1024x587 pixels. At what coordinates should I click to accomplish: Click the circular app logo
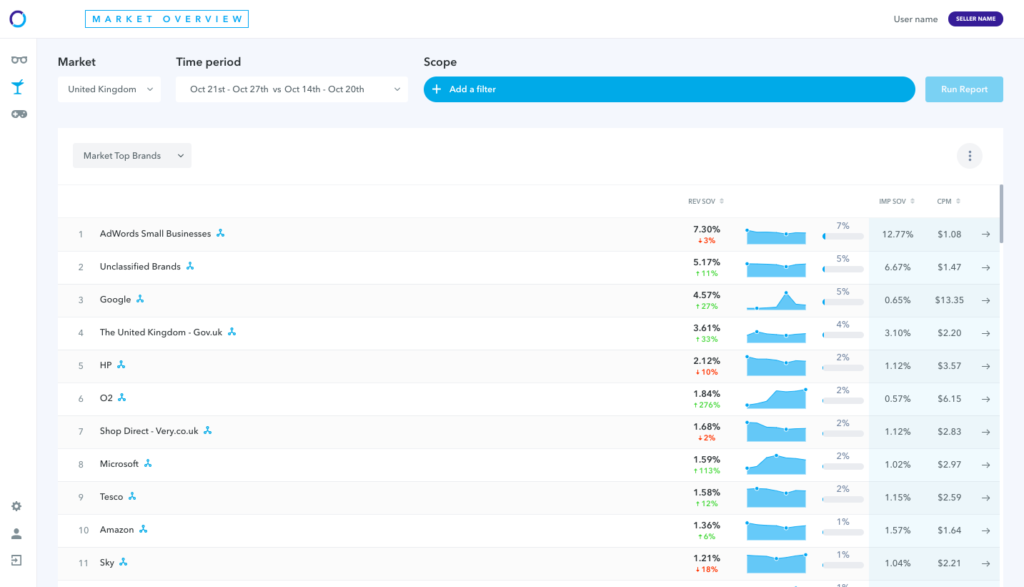18,19
